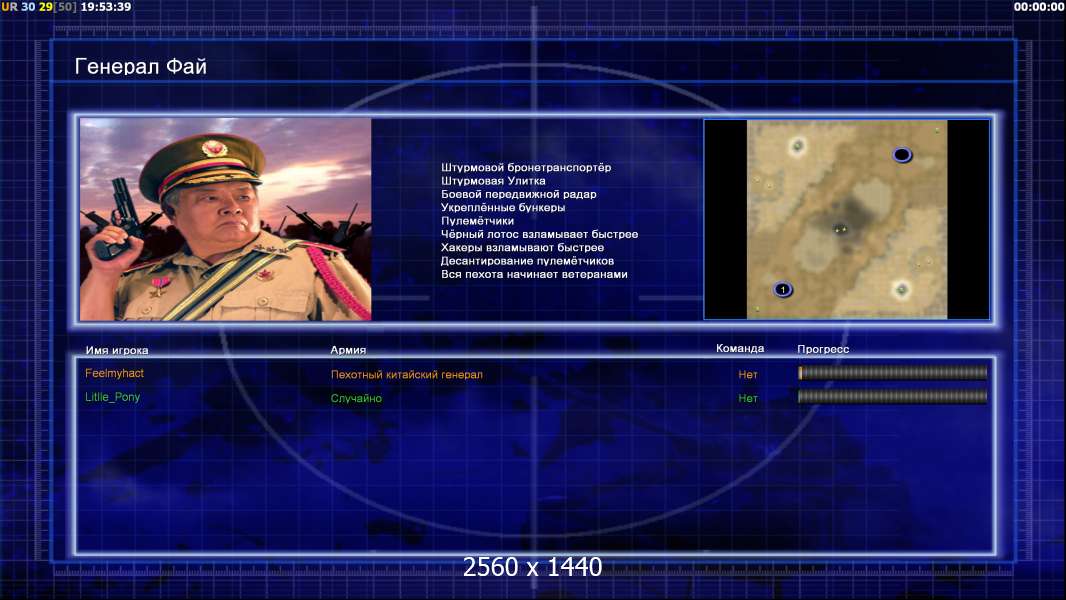
Task: Click army entry Пехотный китайский генерал
Action: pos(407,374)
